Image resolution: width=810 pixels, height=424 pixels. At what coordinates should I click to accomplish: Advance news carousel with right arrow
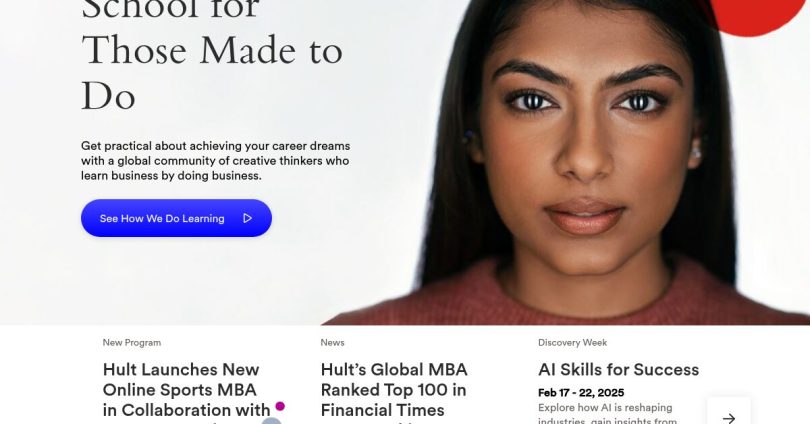(x=729, y=415)
